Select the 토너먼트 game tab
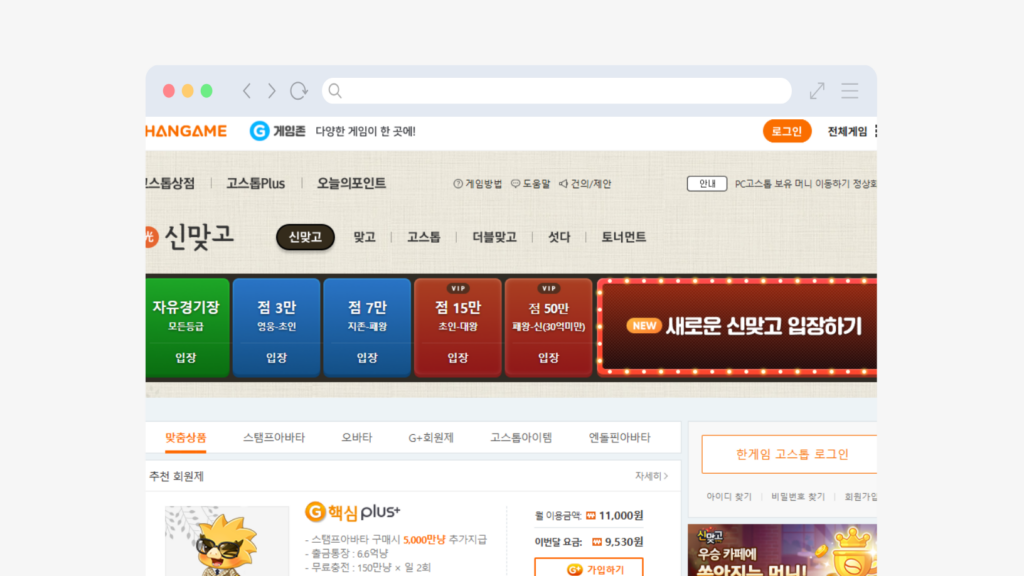1024x576 pixels. point(624,237)
